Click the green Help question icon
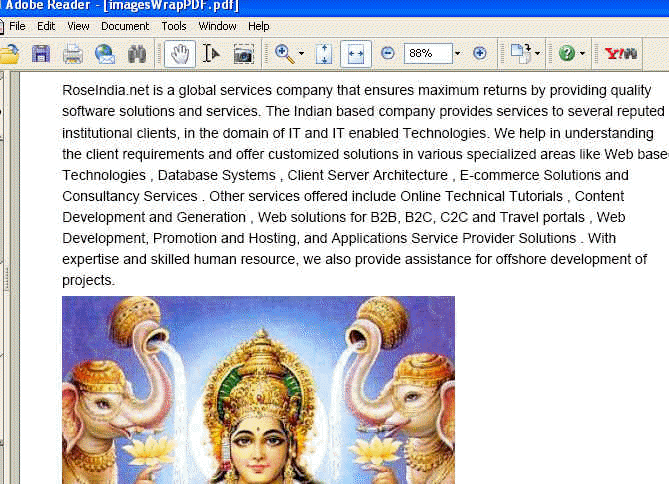Image resolution: width=669 pixels, height=484 pixels. (x=567, y=54)
